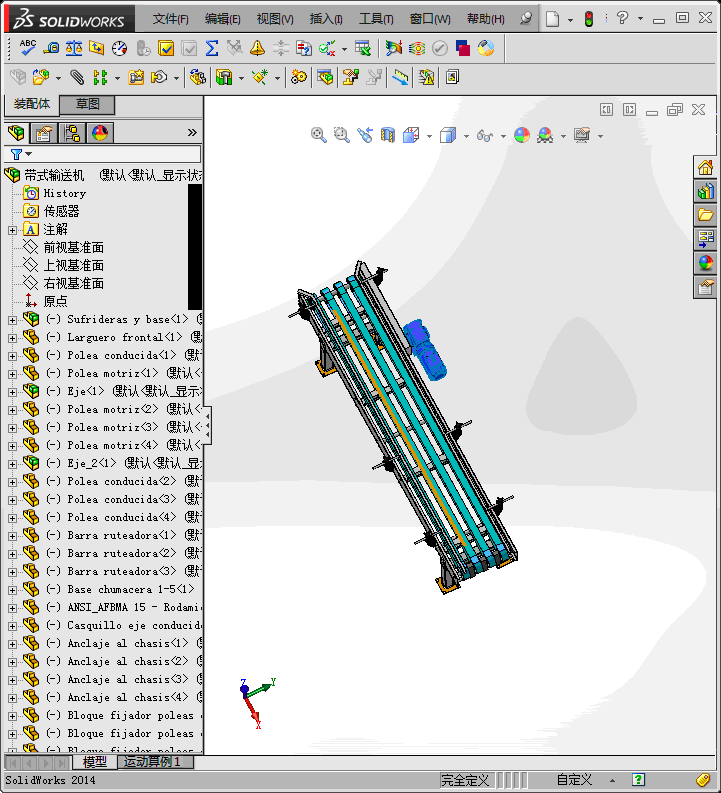
Task: Run the ABC spelling checker tool
Action: tap(27, 48)
